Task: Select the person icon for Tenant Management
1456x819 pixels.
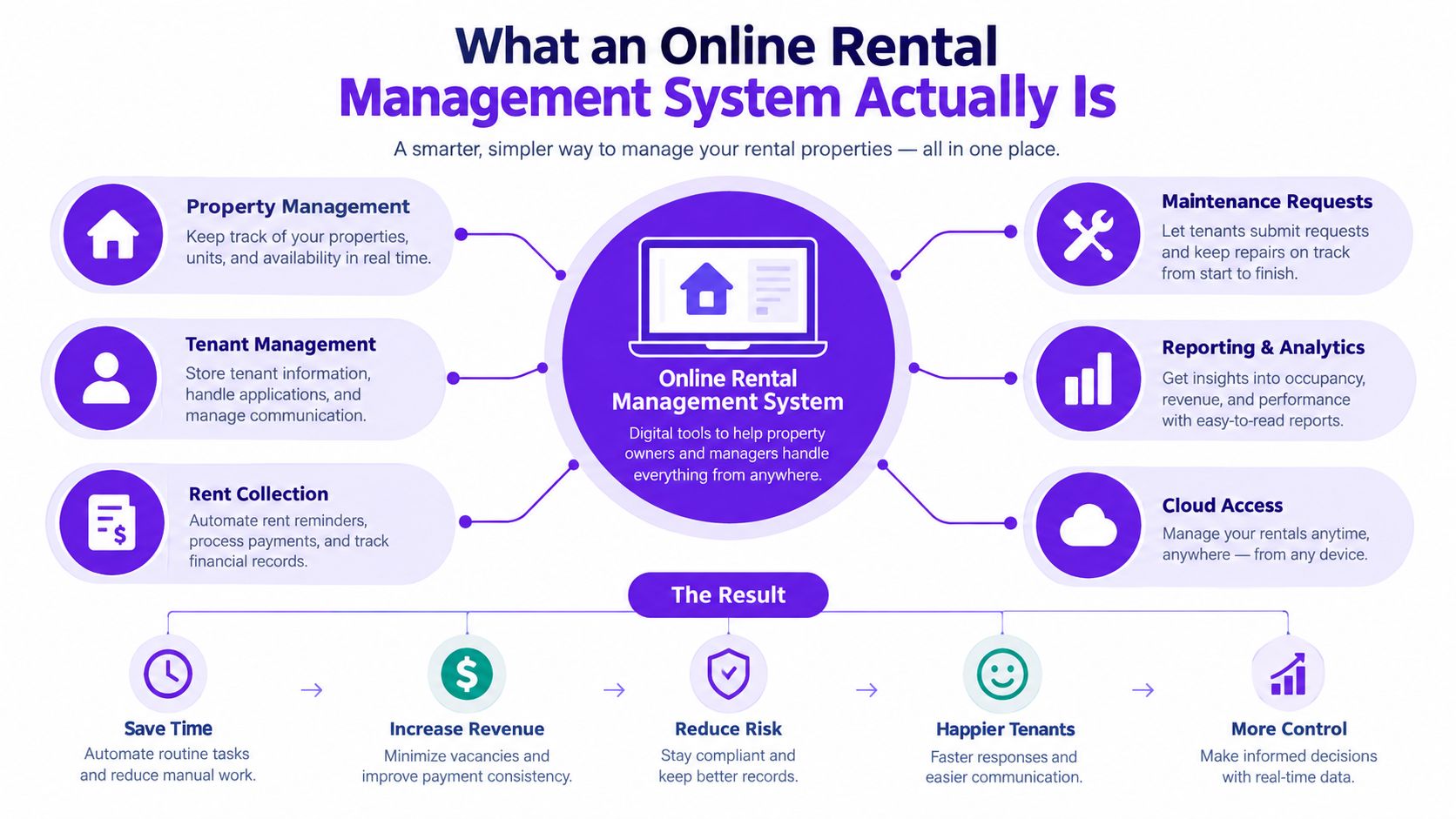Action: click(106, 378)
